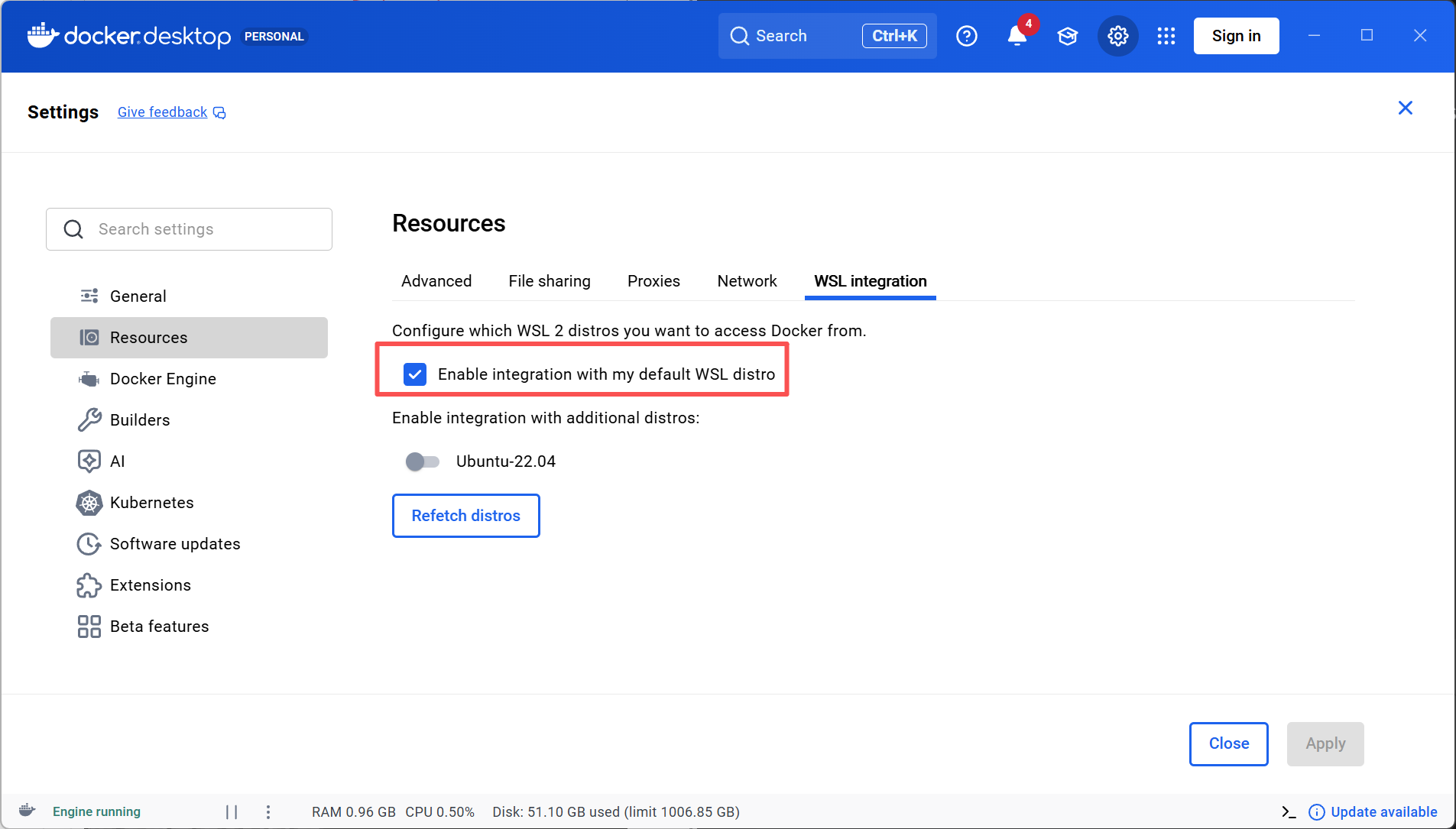Click the Apply button

pyautogui.click(x=1325, y=743)
